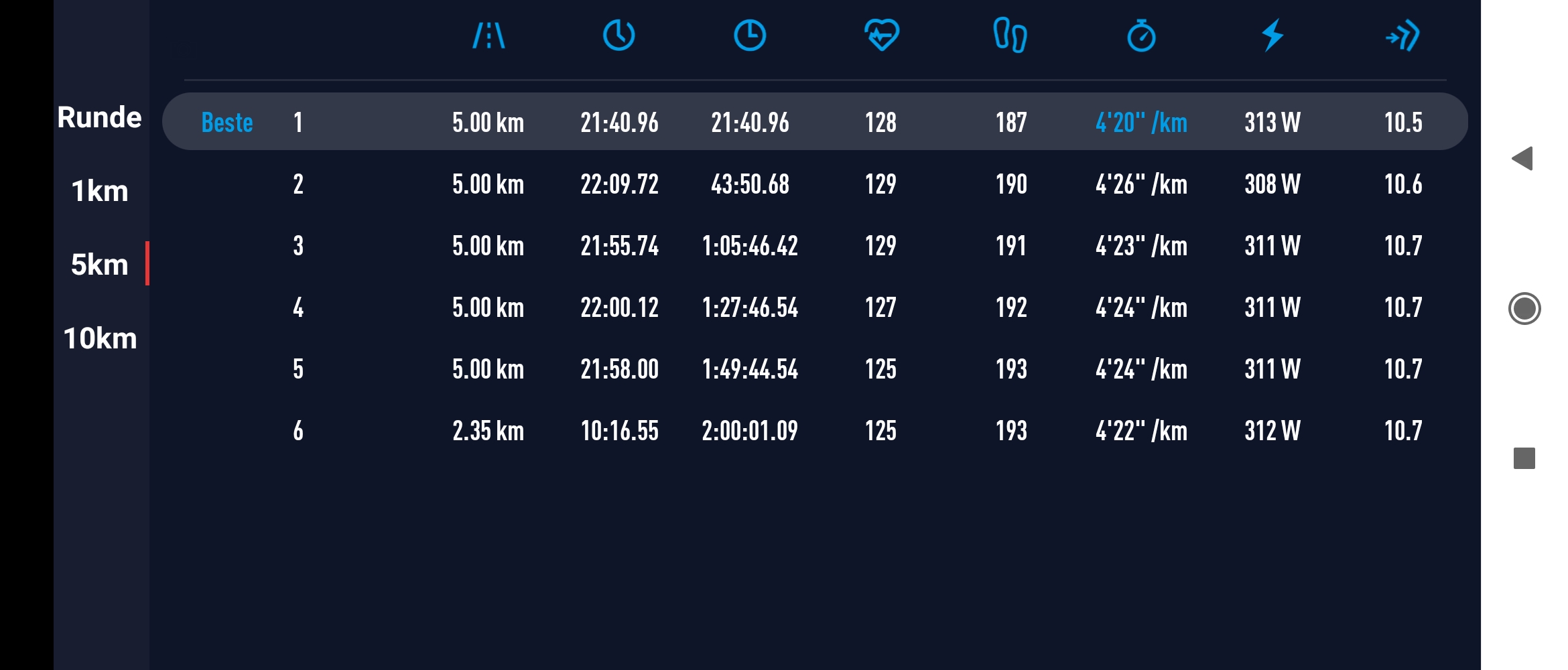Click the lap time clock icon
Image resolution: width=1568 pixels, height=670 pixels.
[x=618, y=36]
